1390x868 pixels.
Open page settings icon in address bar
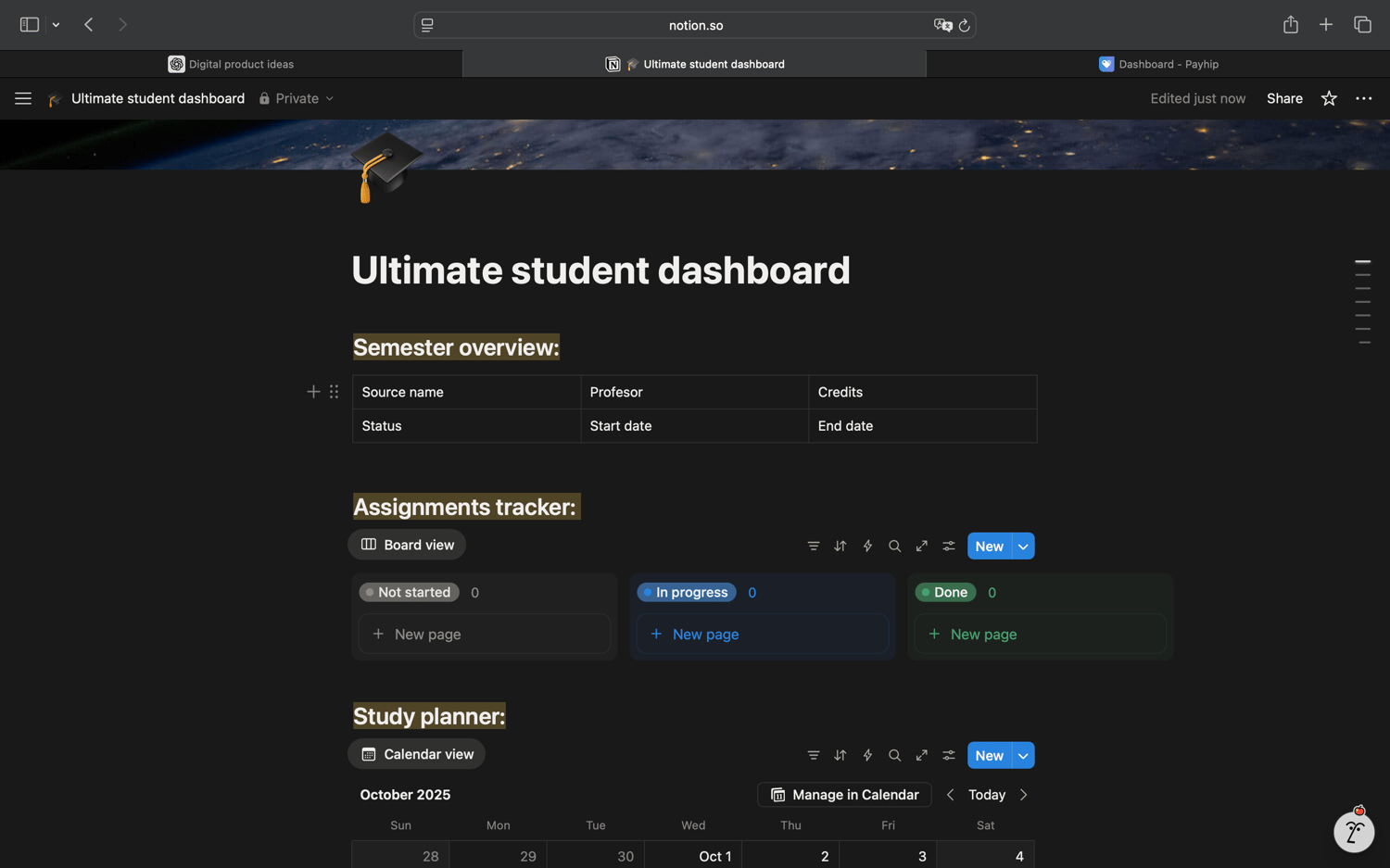(427, 25)
